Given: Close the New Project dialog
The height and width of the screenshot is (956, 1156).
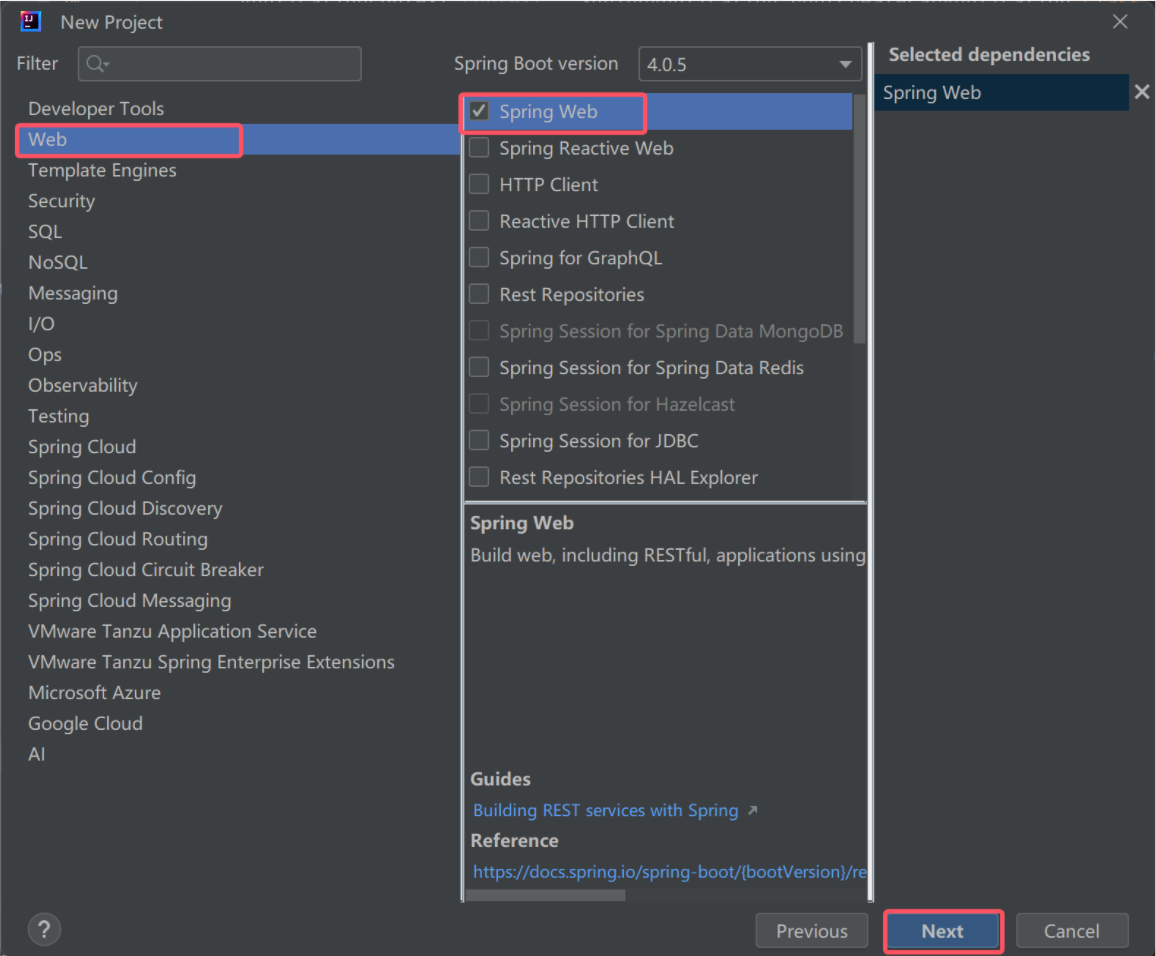Looking at the screenshot, I should click(1120, 22).
